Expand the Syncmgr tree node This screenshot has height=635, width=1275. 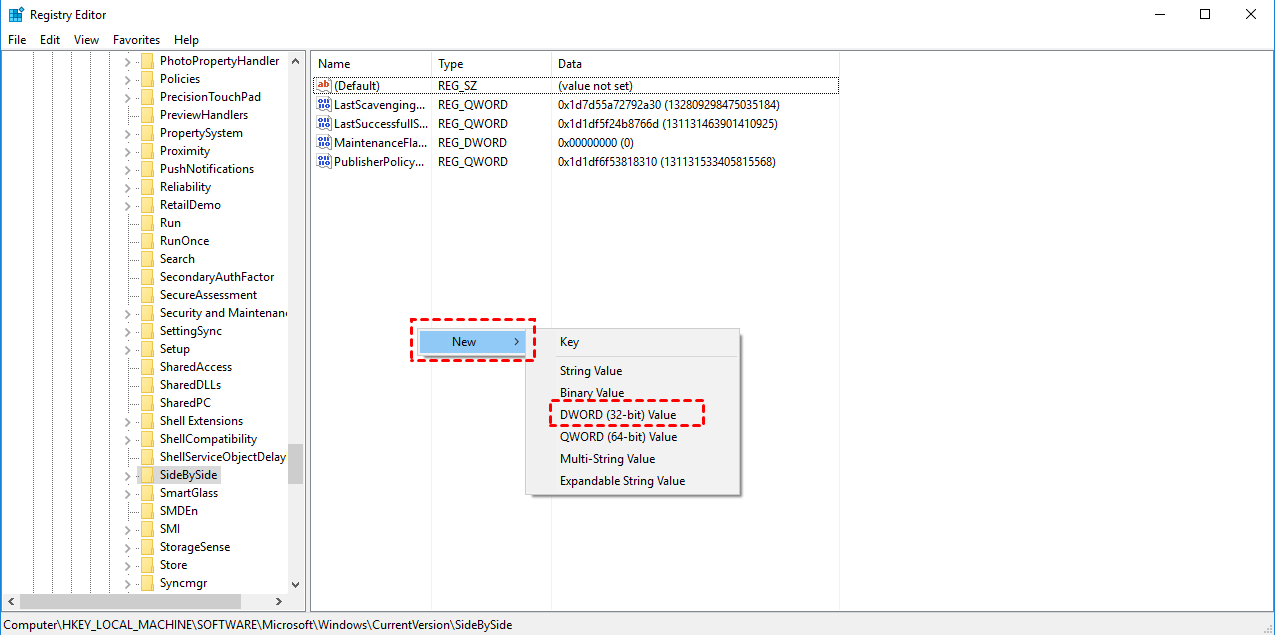(x=128, y=584)
